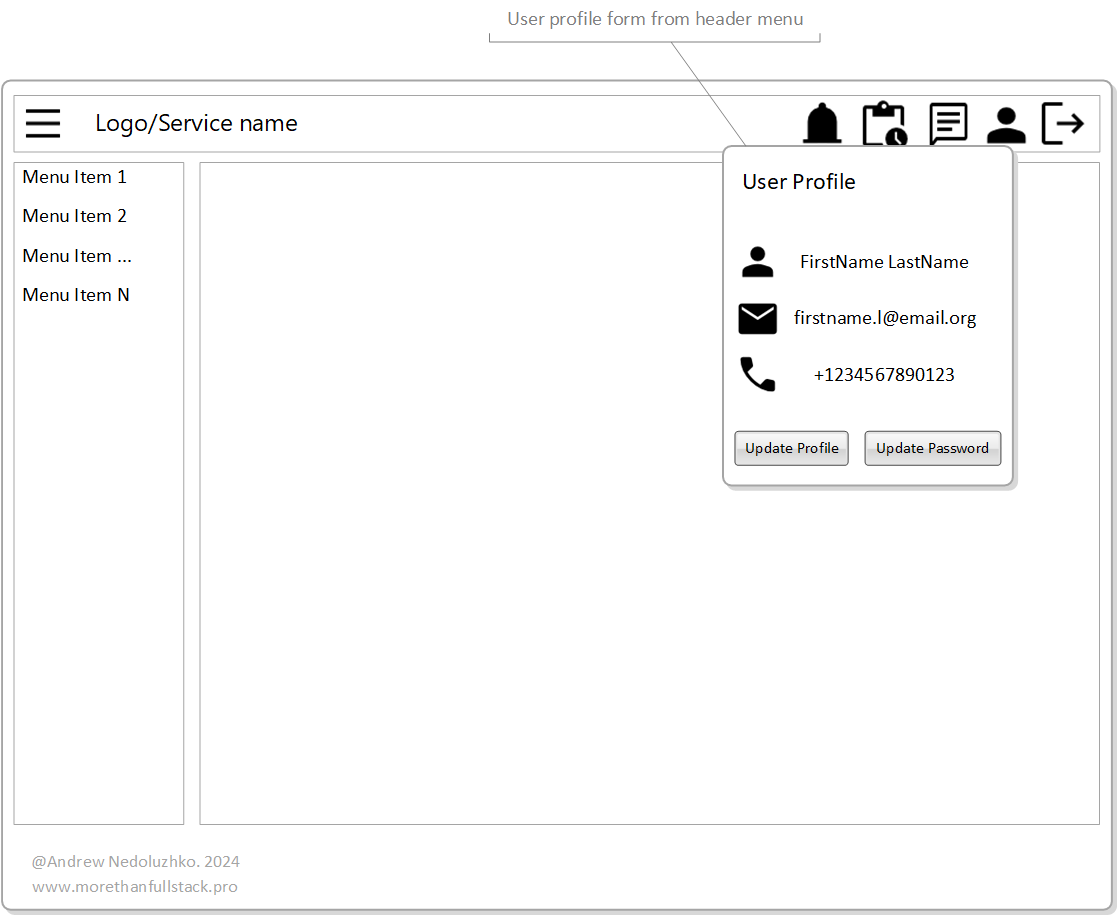Click the phone number +1234567890123

tap(884, 375)
